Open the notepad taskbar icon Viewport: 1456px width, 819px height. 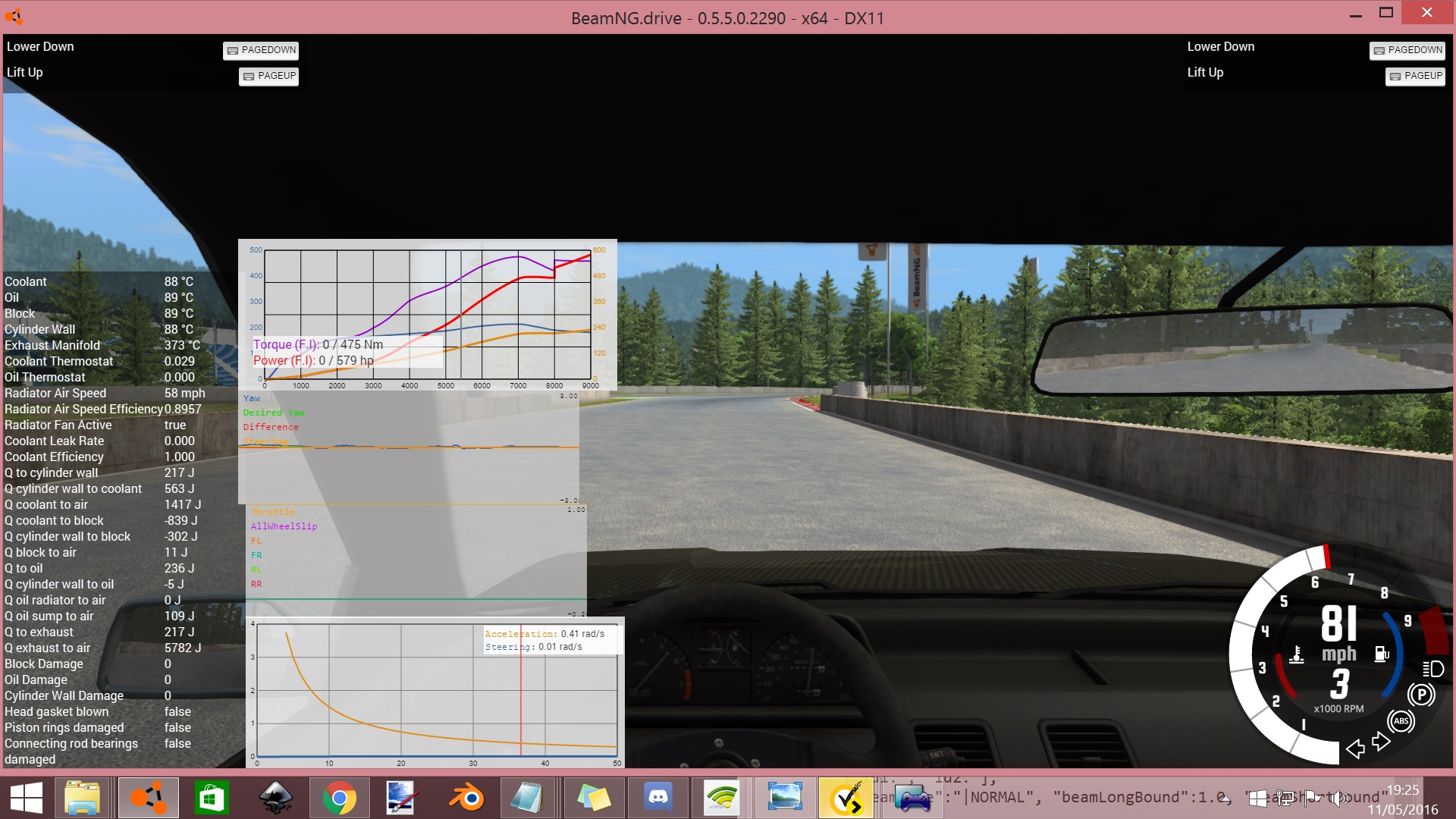pyautogui.click(x=527, y=799)
